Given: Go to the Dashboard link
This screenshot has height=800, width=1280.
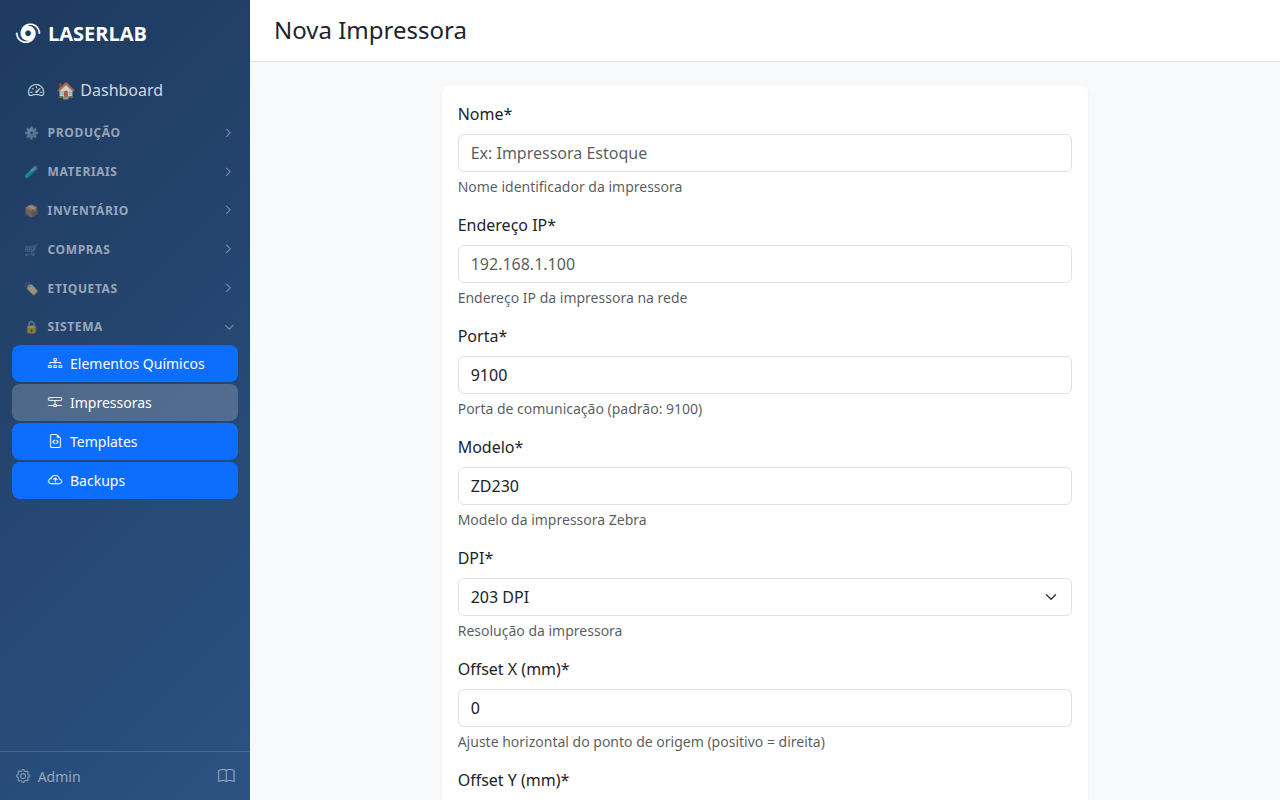Looking at the screenshot, I should point(121,90).
